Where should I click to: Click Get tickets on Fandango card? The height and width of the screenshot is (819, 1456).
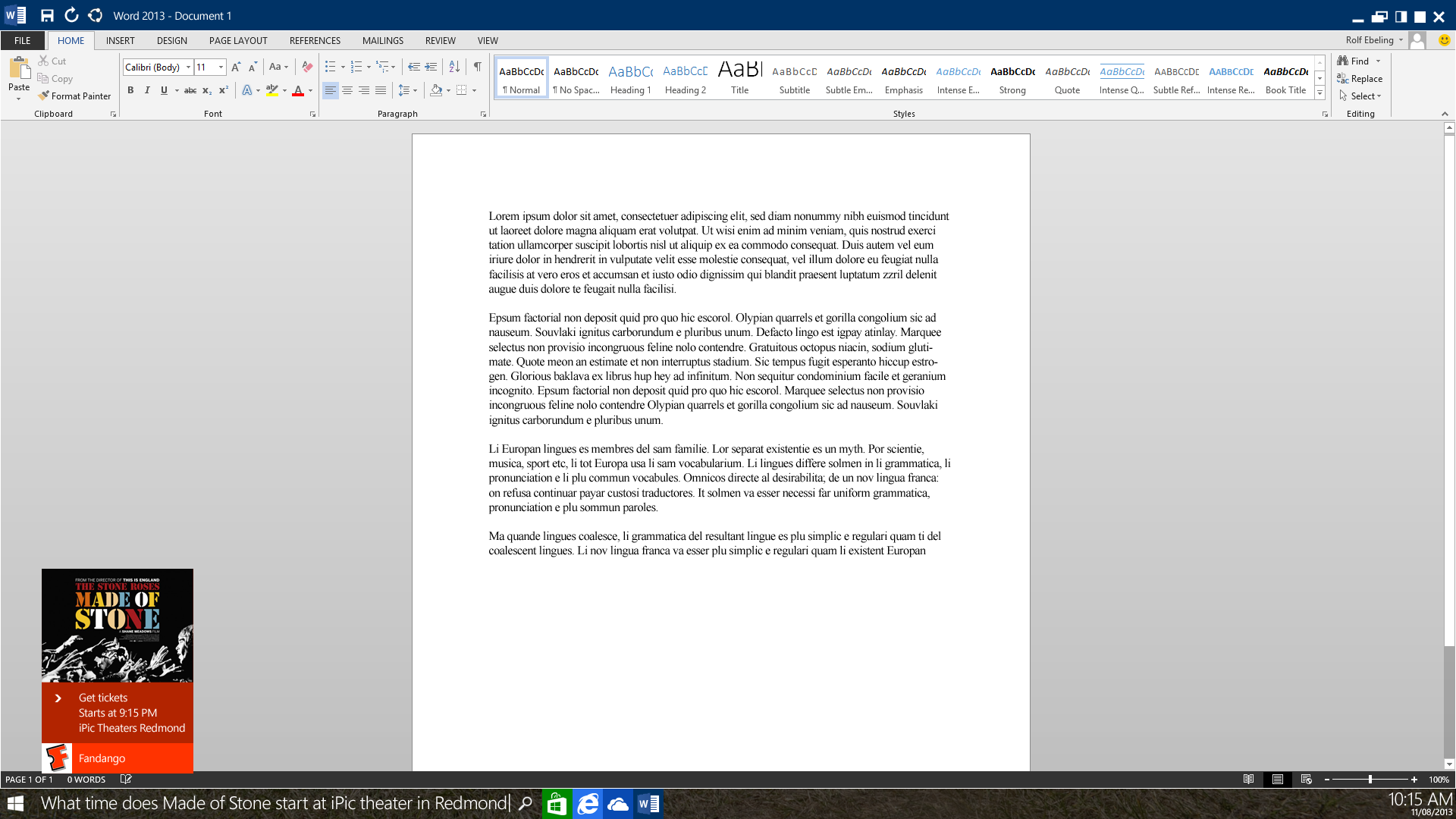click(x=103, y=698)
